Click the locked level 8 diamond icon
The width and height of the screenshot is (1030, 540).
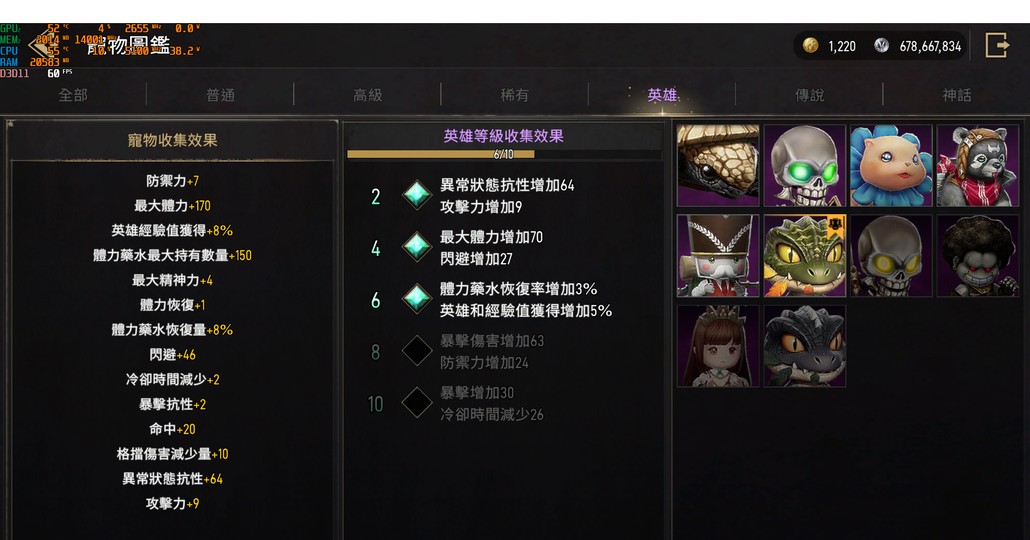coord(416,351)
